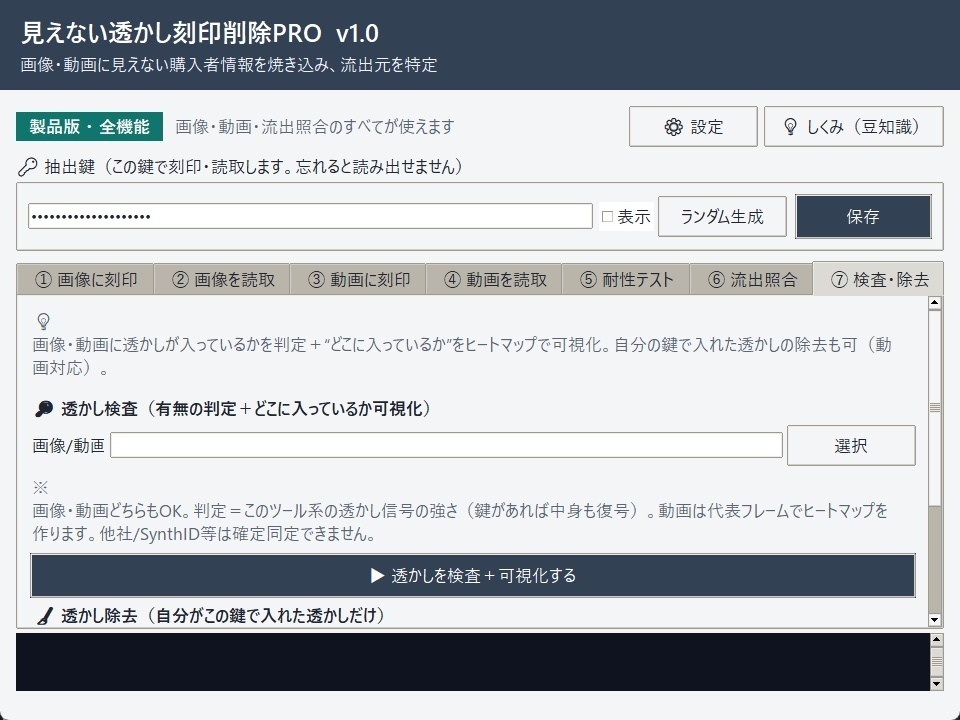960x720 pixels.
Task: Go to the ④ 動画を読取 tab
Action: tap(493, 280)
